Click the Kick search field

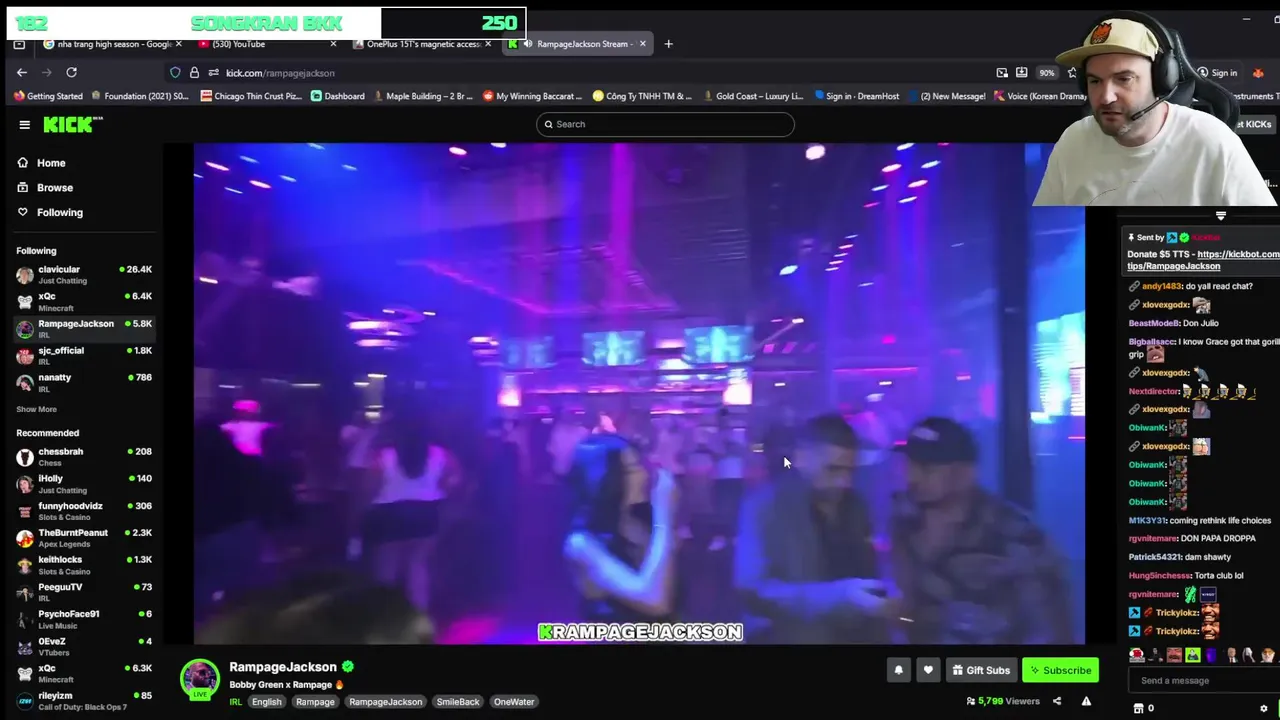pyautogui.click(x=665, y=124)
